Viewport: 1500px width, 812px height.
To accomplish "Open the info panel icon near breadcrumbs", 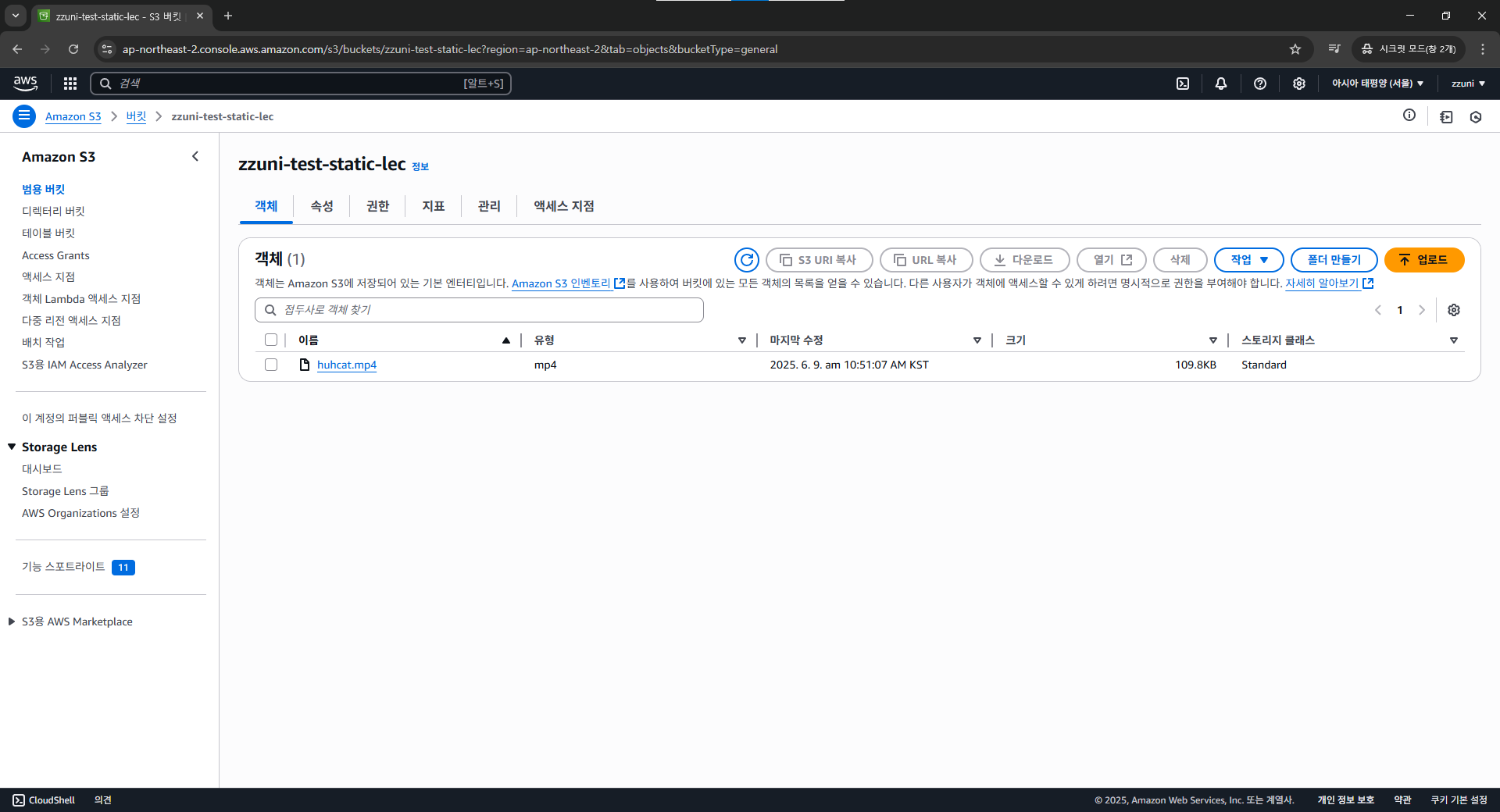I will point(1409,116).
